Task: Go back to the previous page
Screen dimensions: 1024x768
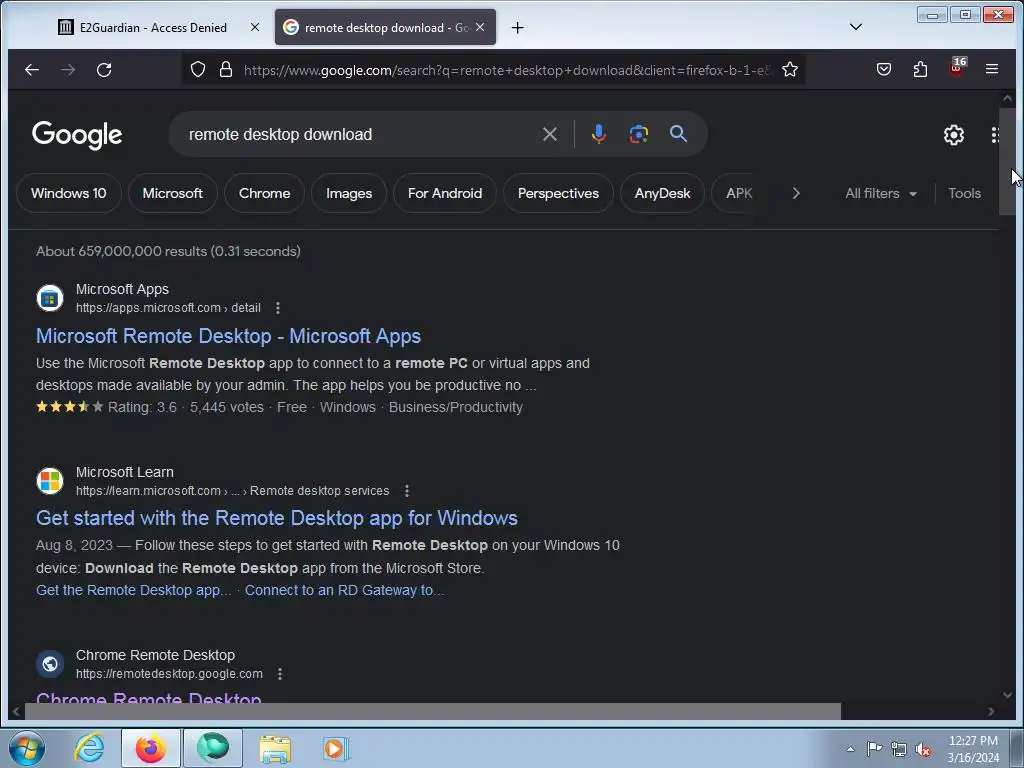Action: coord(31,69)
